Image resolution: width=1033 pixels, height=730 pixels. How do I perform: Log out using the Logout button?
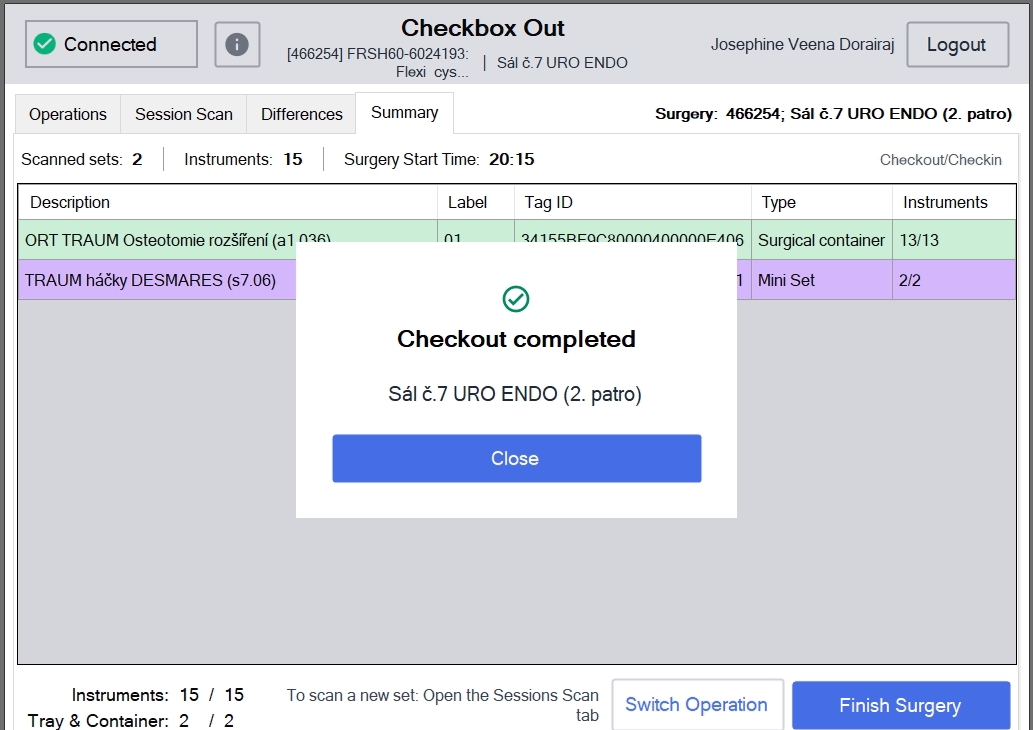(x=957, y=44)
